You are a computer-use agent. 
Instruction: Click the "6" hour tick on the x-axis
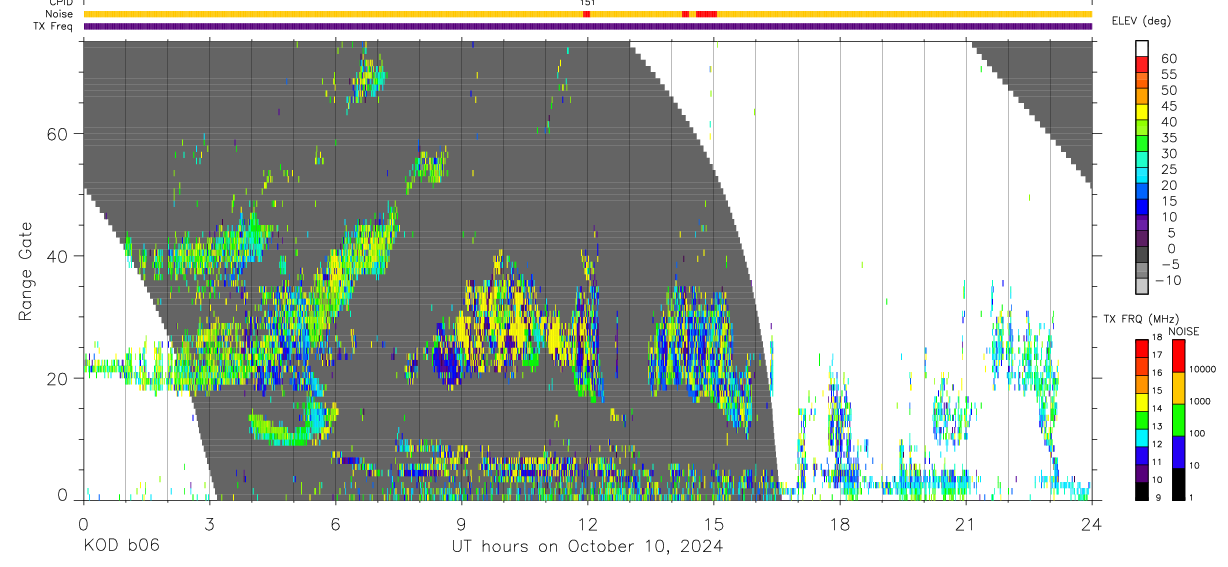point(335,524)
